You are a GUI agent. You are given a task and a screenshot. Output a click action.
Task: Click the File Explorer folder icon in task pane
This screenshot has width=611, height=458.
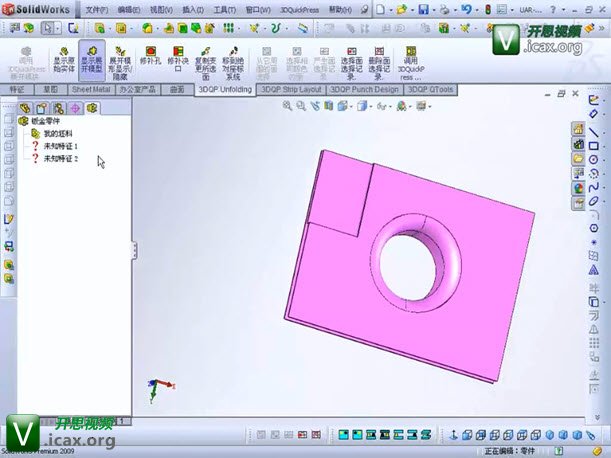tap(578, 159)
